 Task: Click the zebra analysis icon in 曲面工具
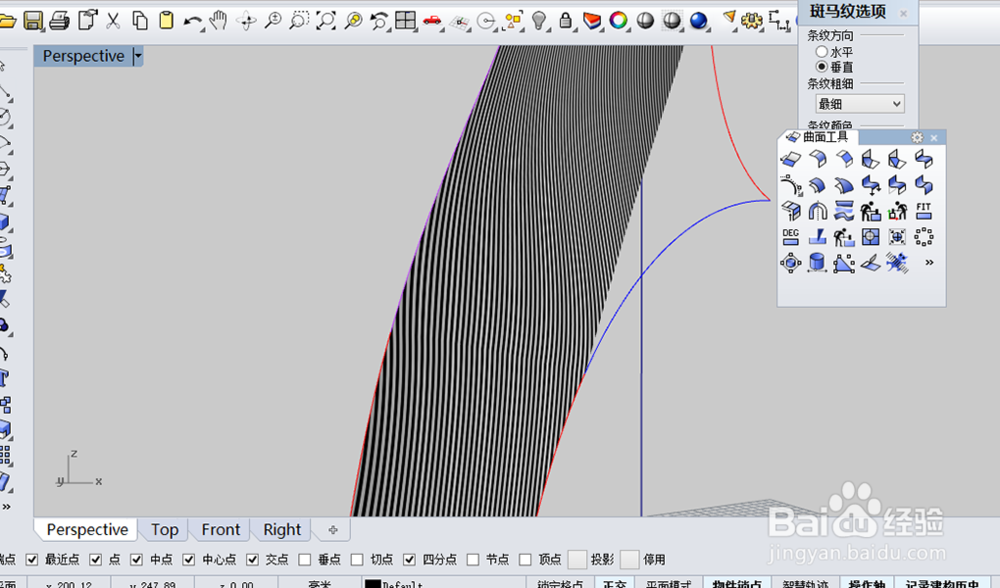point(897,263)
